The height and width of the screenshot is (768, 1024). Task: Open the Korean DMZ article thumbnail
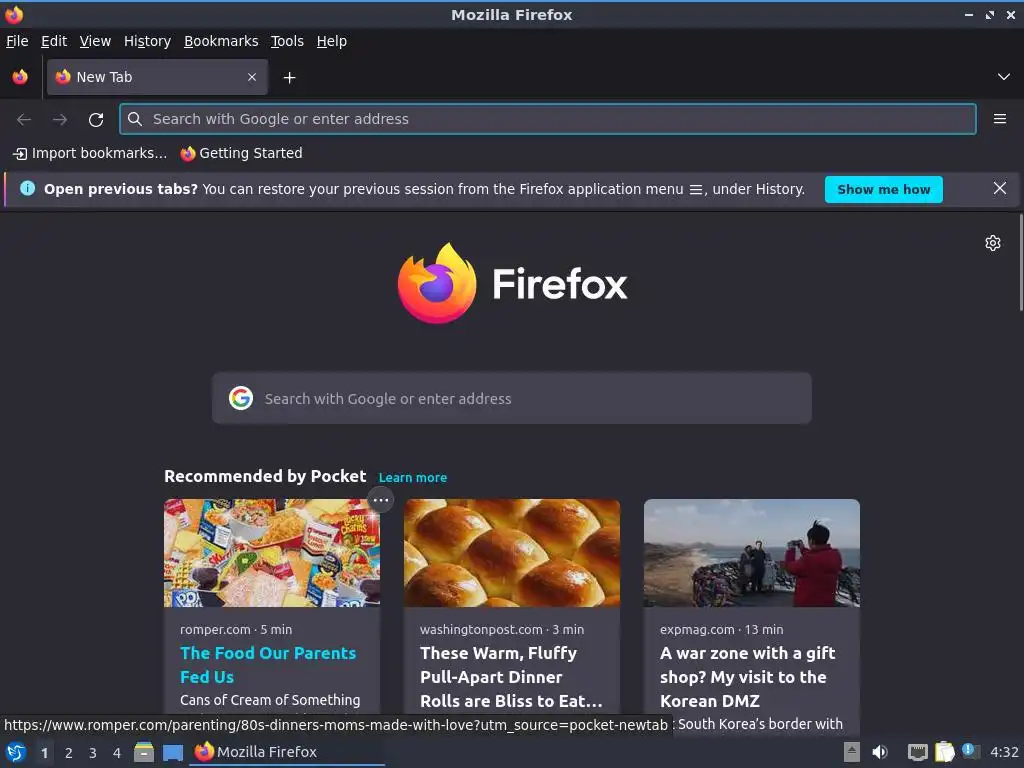[752, 553]
